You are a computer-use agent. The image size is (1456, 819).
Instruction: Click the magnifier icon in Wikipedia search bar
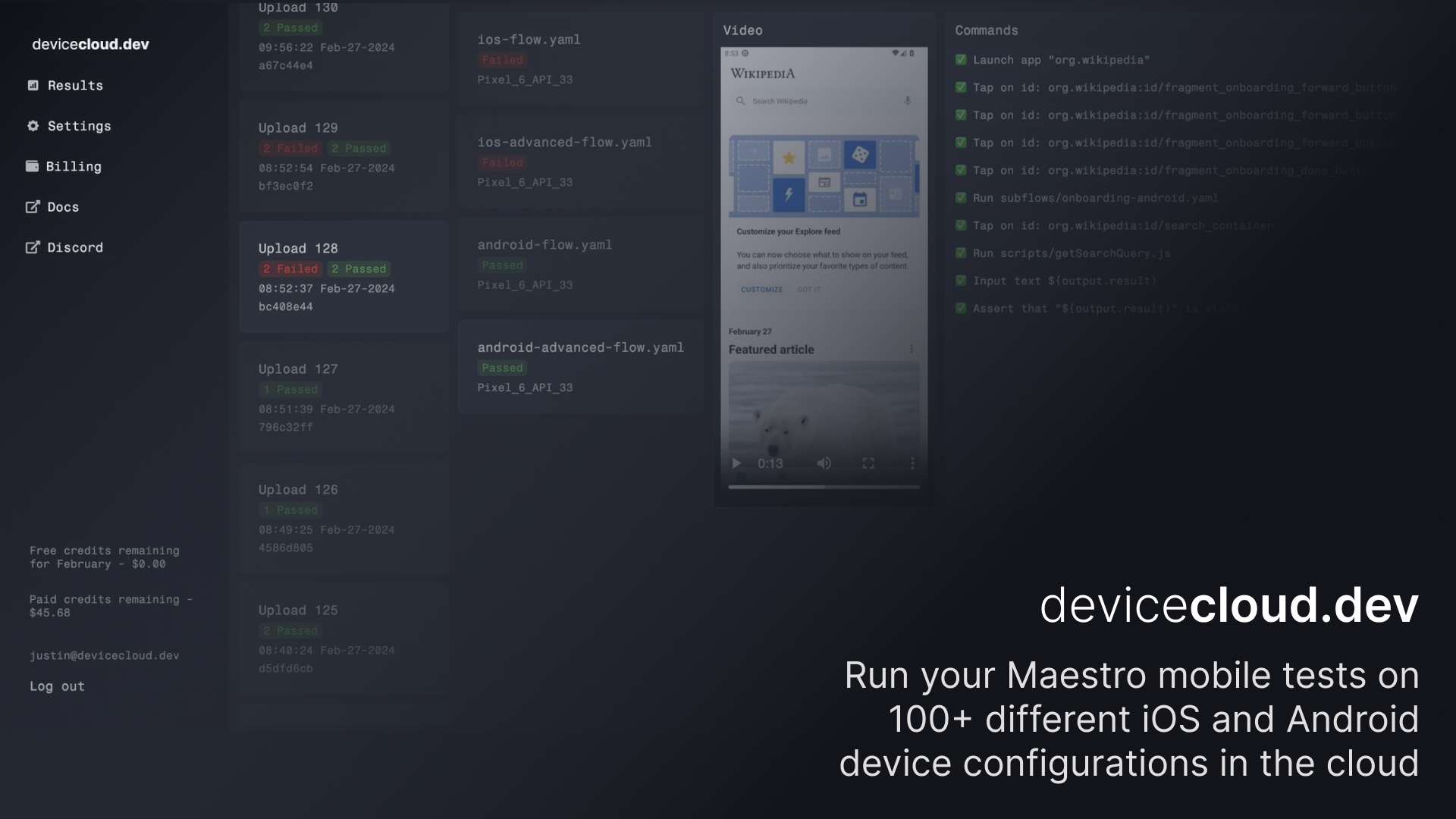(740, 100)
